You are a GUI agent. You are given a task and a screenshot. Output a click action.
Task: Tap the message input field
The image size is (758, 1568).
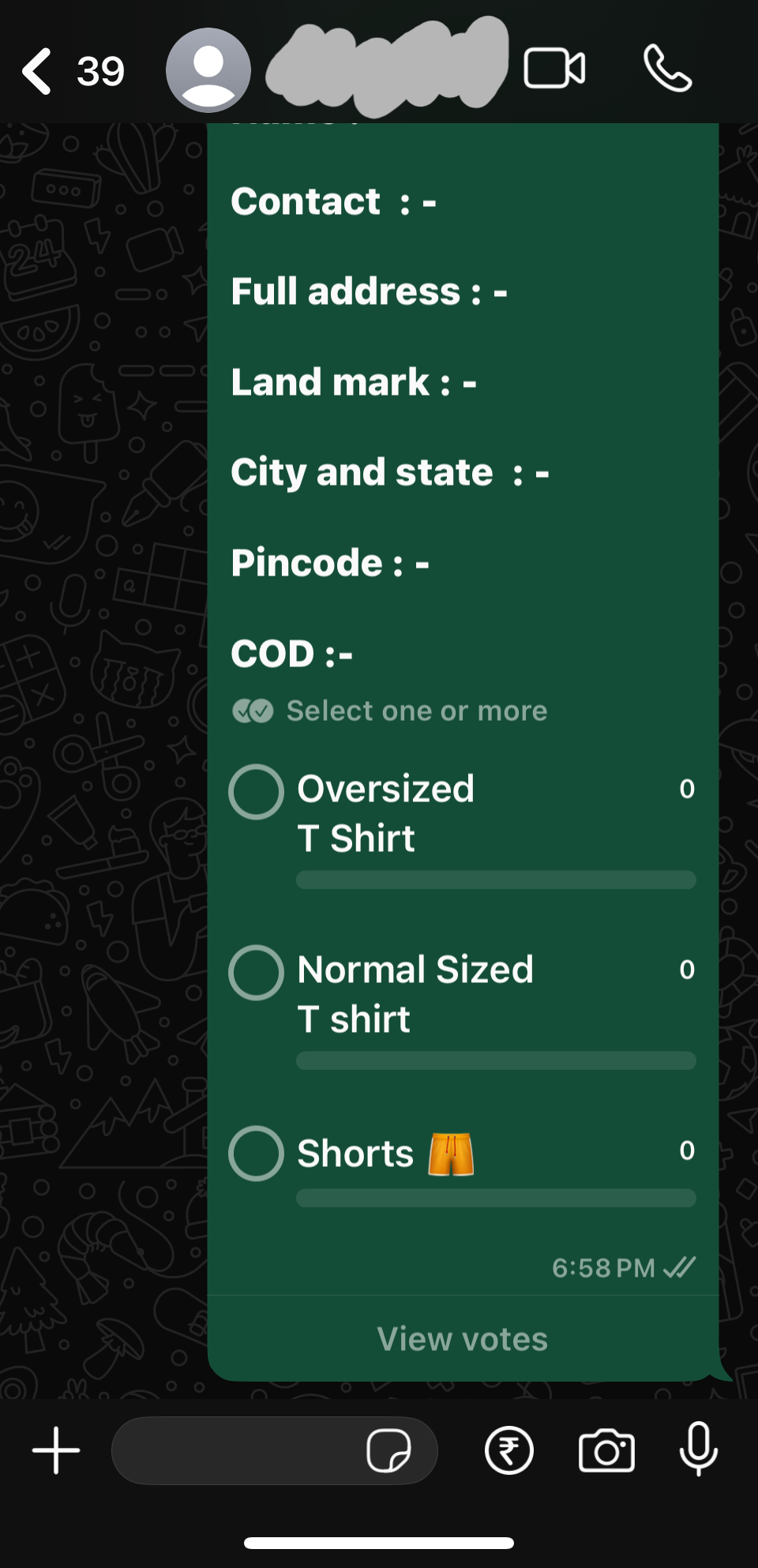point(237,1450)
